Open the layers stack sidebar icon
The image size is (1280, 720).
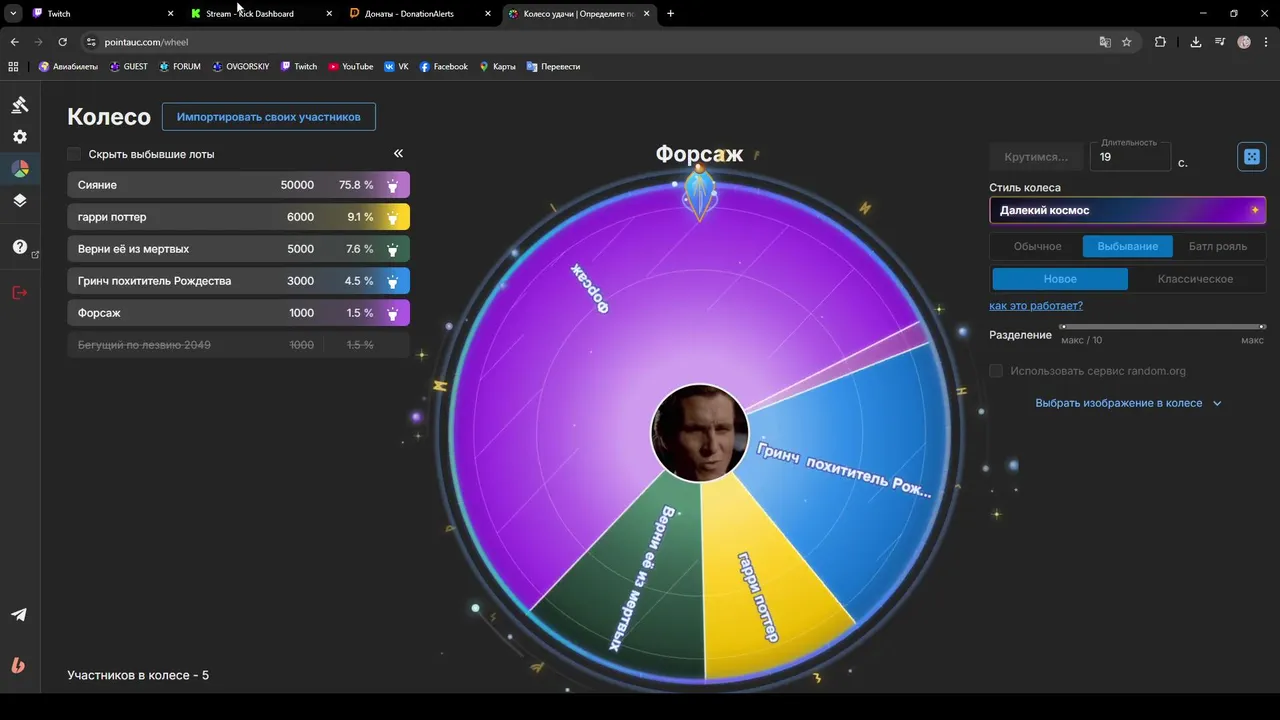(x=20, y=200)
